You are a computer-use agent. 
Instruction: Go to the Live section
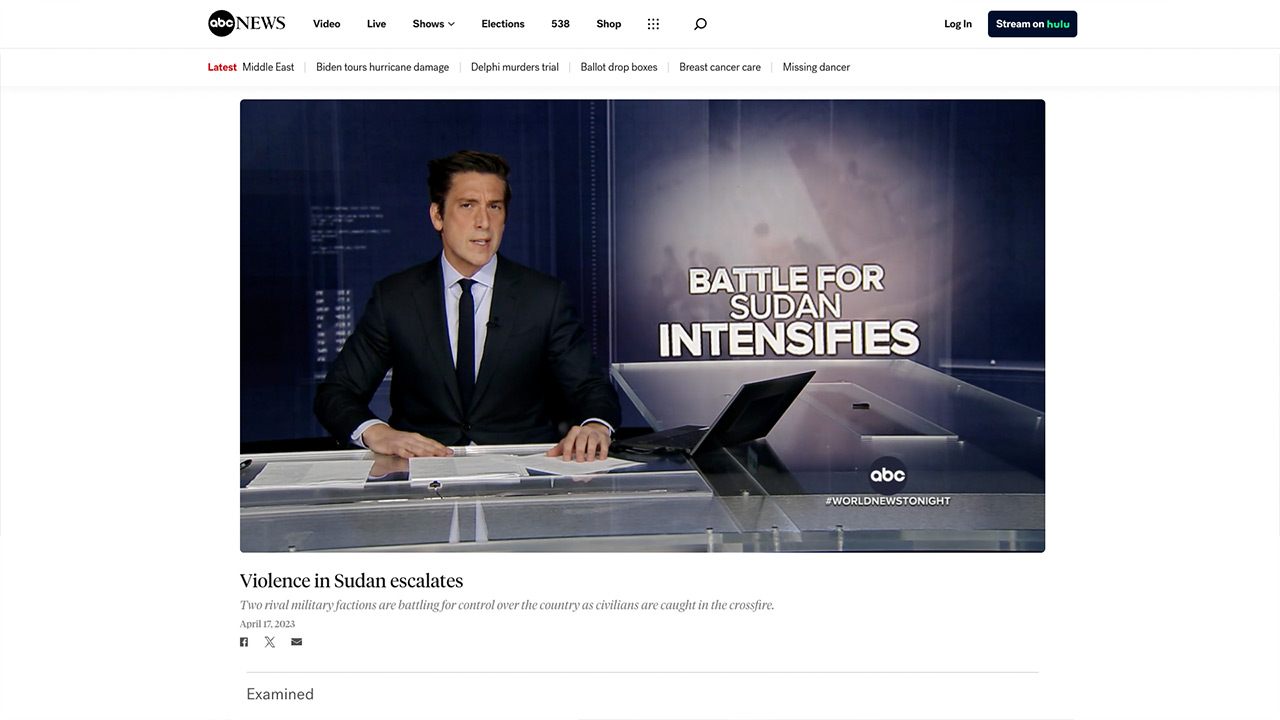(376, 24)
